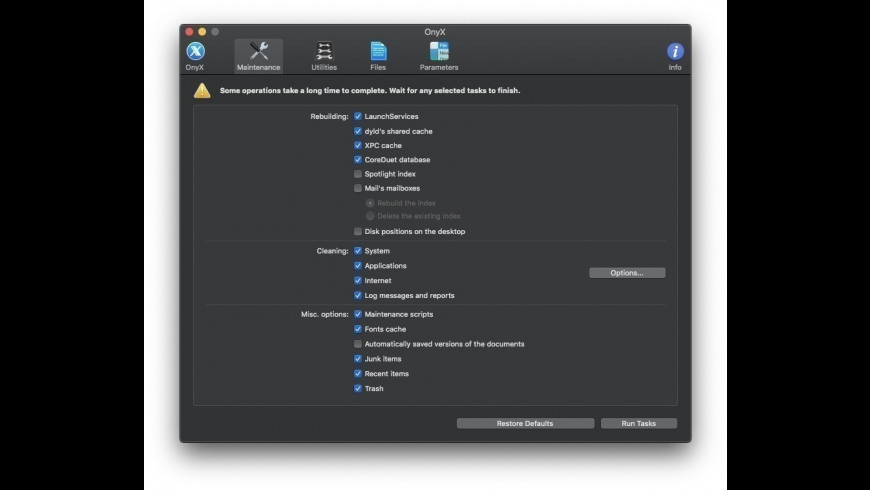Uncheck dyld's shared cache checkbox

pyautogui.click(x=358, y=131)
